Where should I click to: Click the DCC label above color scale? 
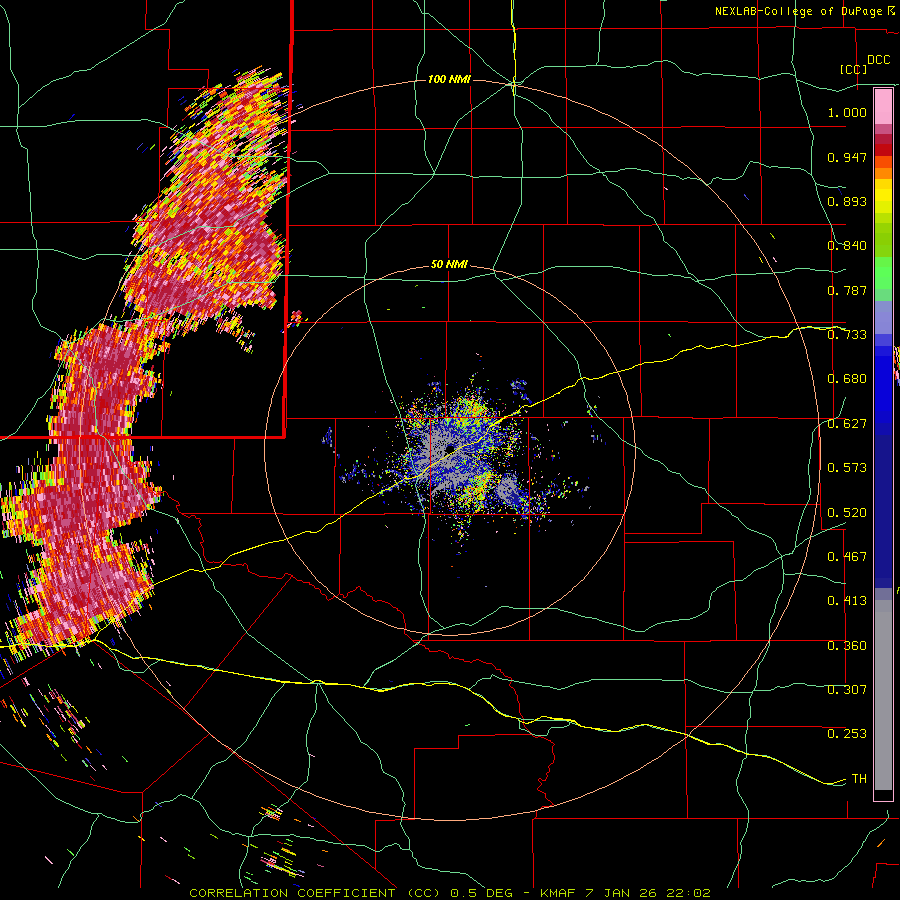(878, 60)
